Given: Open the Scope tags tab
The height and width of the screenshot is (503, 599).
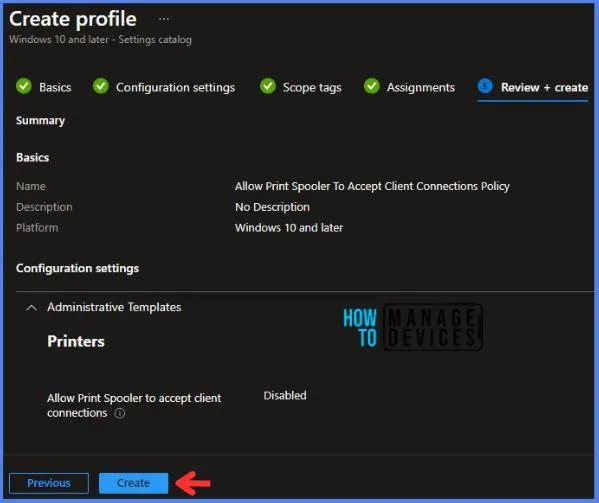Looking at the screenshot, I should 312,87.
